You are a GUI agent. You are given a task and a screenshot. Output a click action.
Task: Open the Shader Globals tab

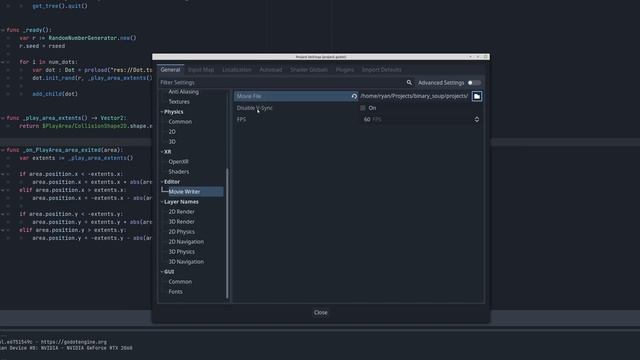click(309, 70)
